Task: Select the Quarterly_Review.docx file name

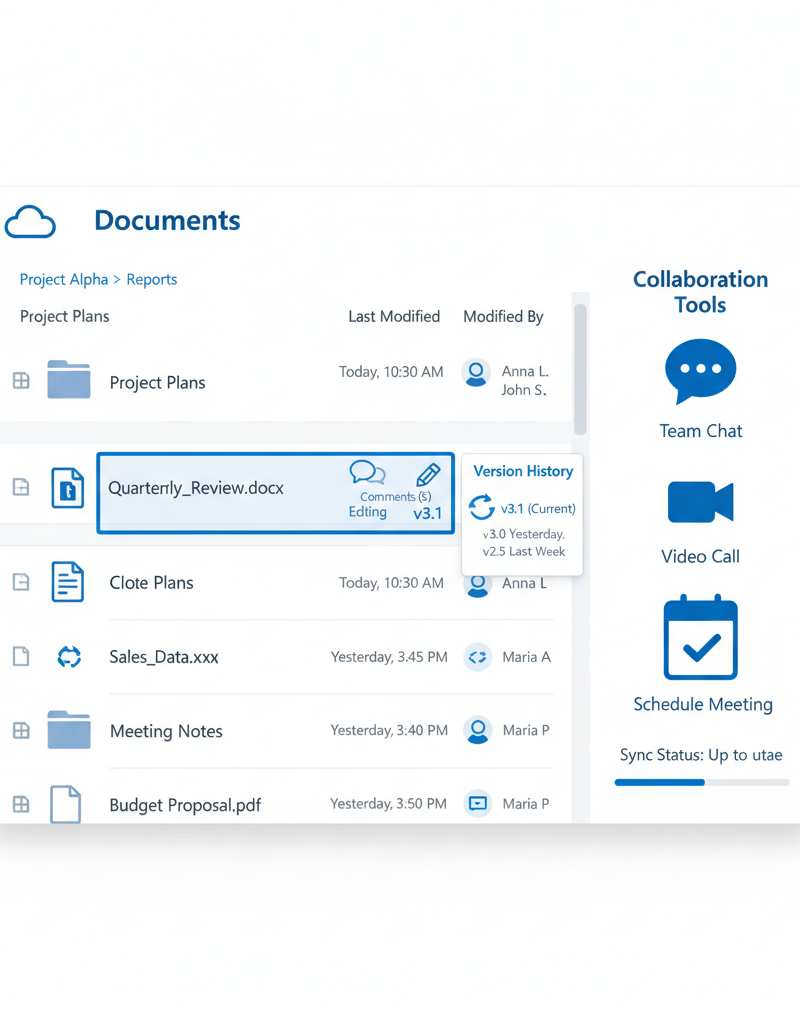Action: pyautogui.click(x=196, y=488)
